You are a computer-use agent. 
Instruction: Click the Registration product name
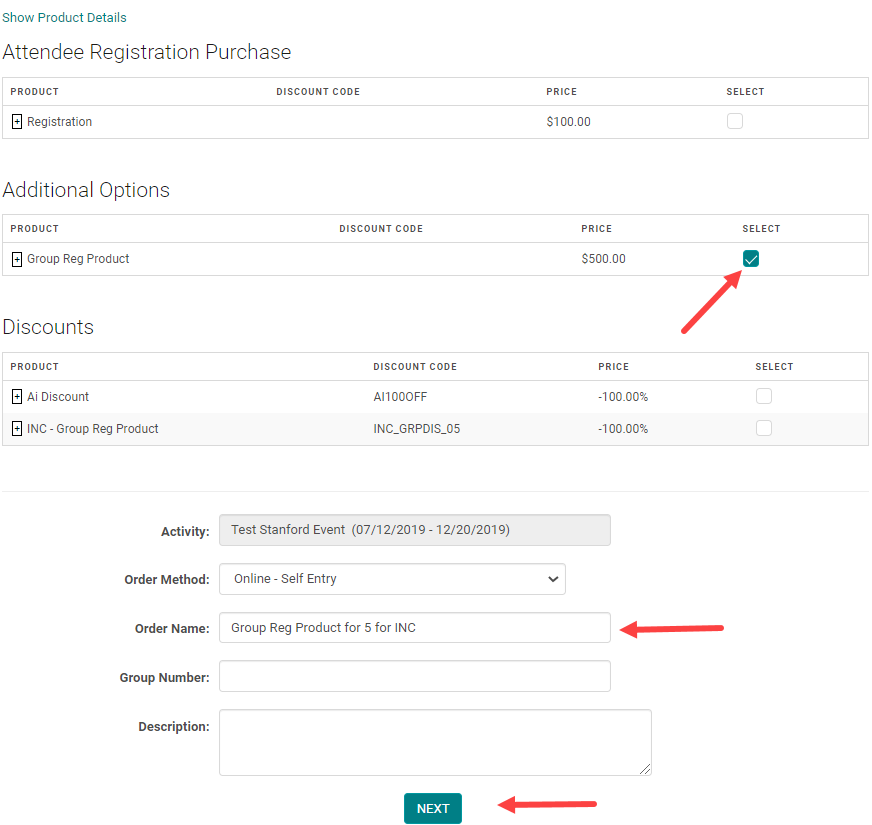[59, 122]
